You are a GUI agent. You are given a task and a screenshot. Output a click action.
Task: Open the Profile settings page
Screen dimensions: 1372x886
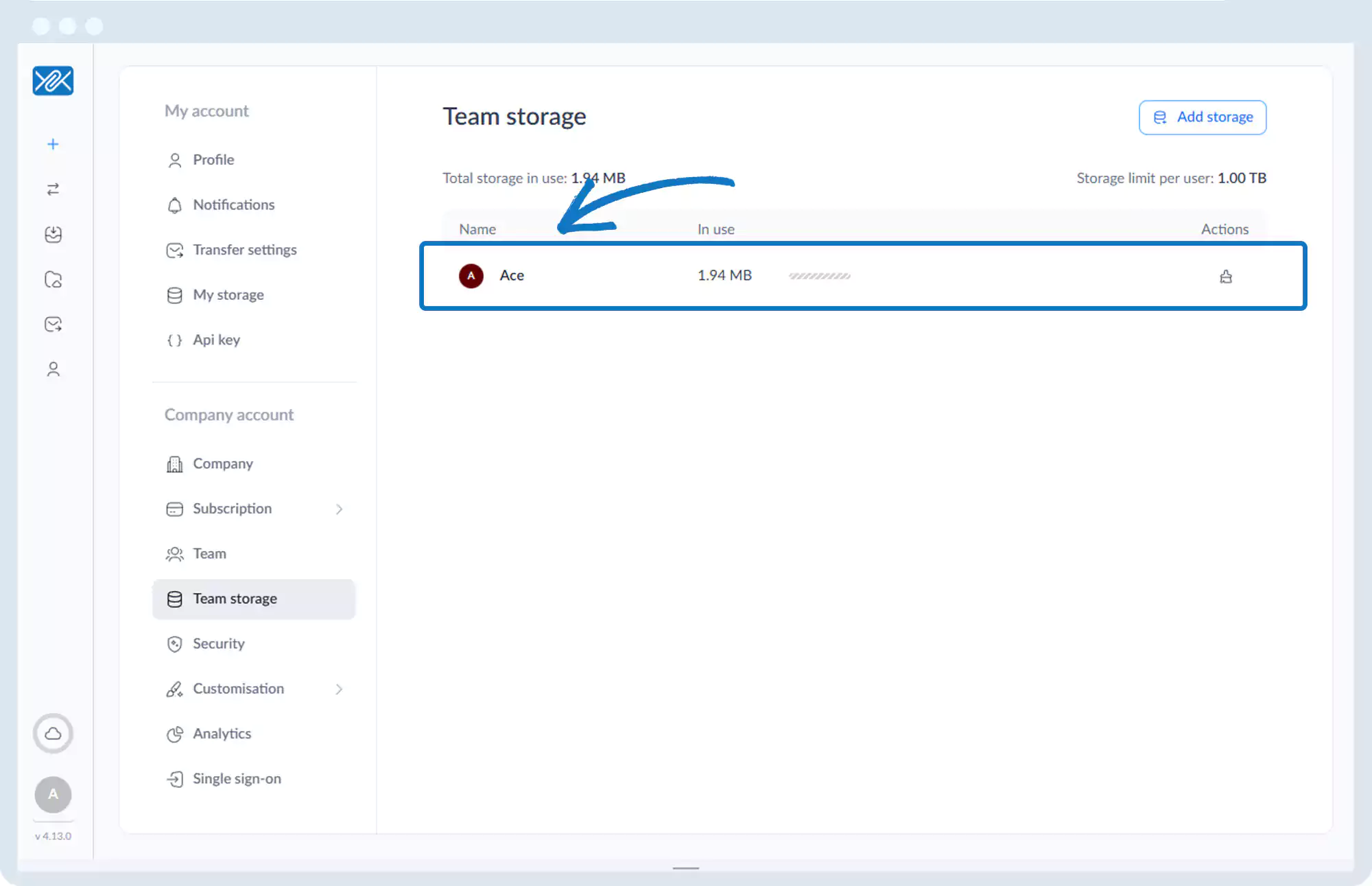(x=213, y=160)
